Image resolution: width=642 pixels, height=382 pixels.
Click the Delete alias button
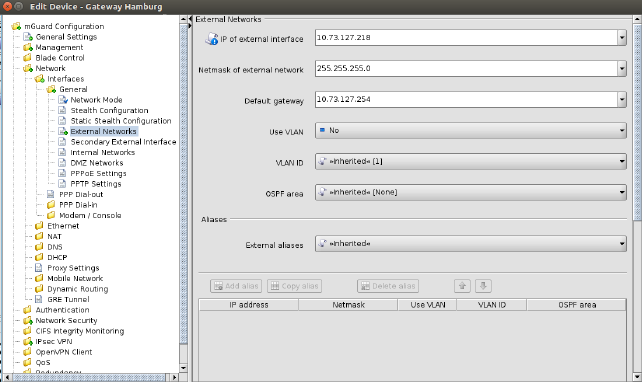[x=388, y=286]
